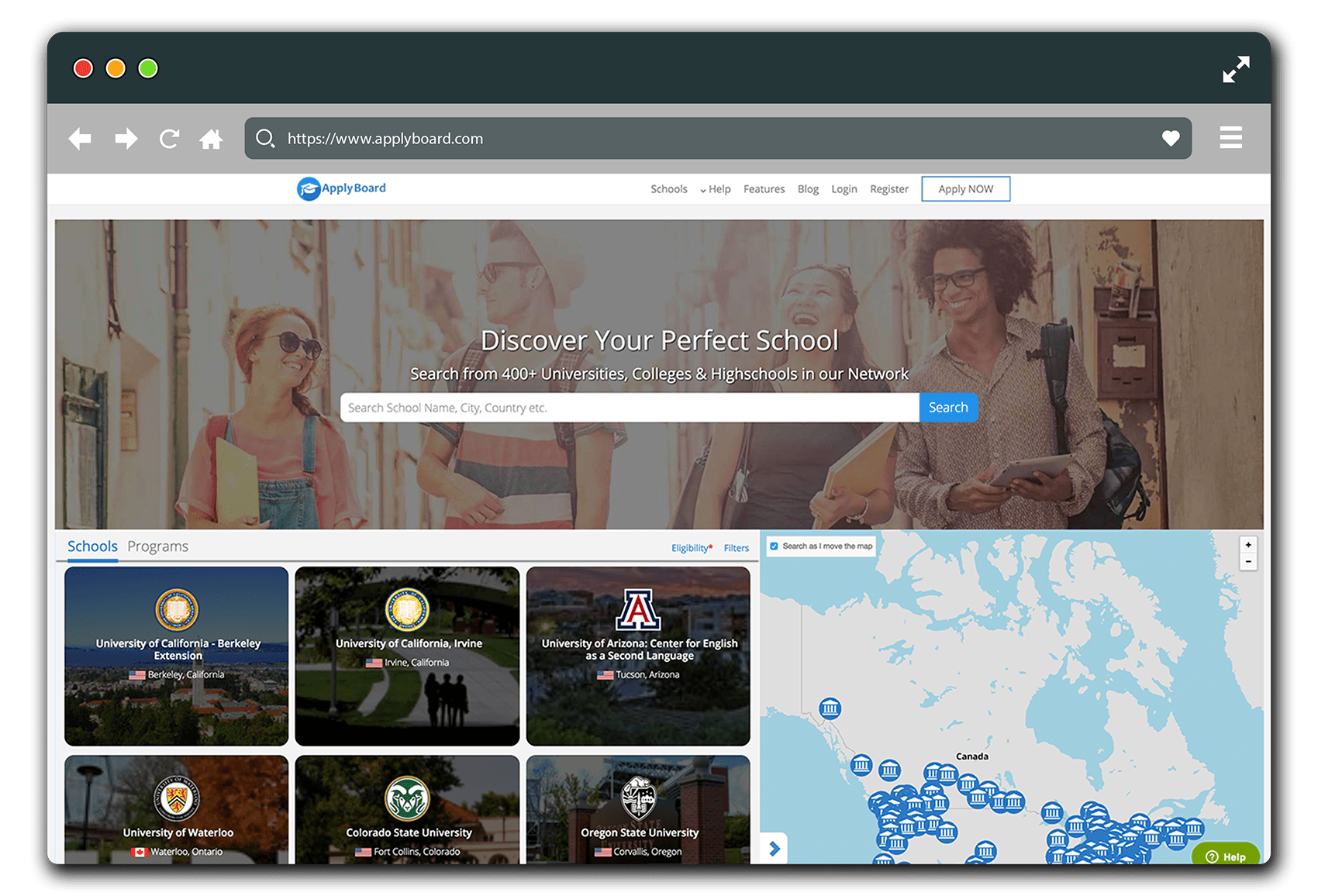Screen dimensions: 1318x896
Task: Open University of Arizona English center card
Action: (x=638, y=656)
